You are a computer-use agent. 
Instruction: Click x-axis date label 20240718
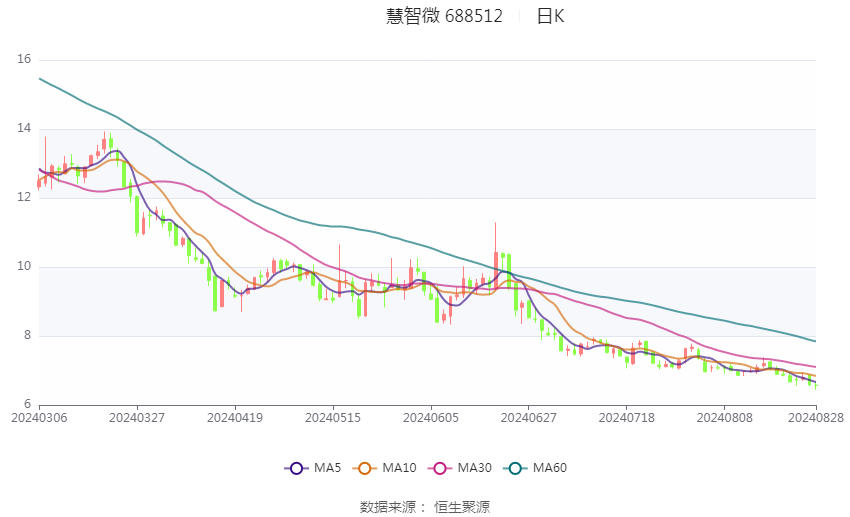(x=627, y=418)
